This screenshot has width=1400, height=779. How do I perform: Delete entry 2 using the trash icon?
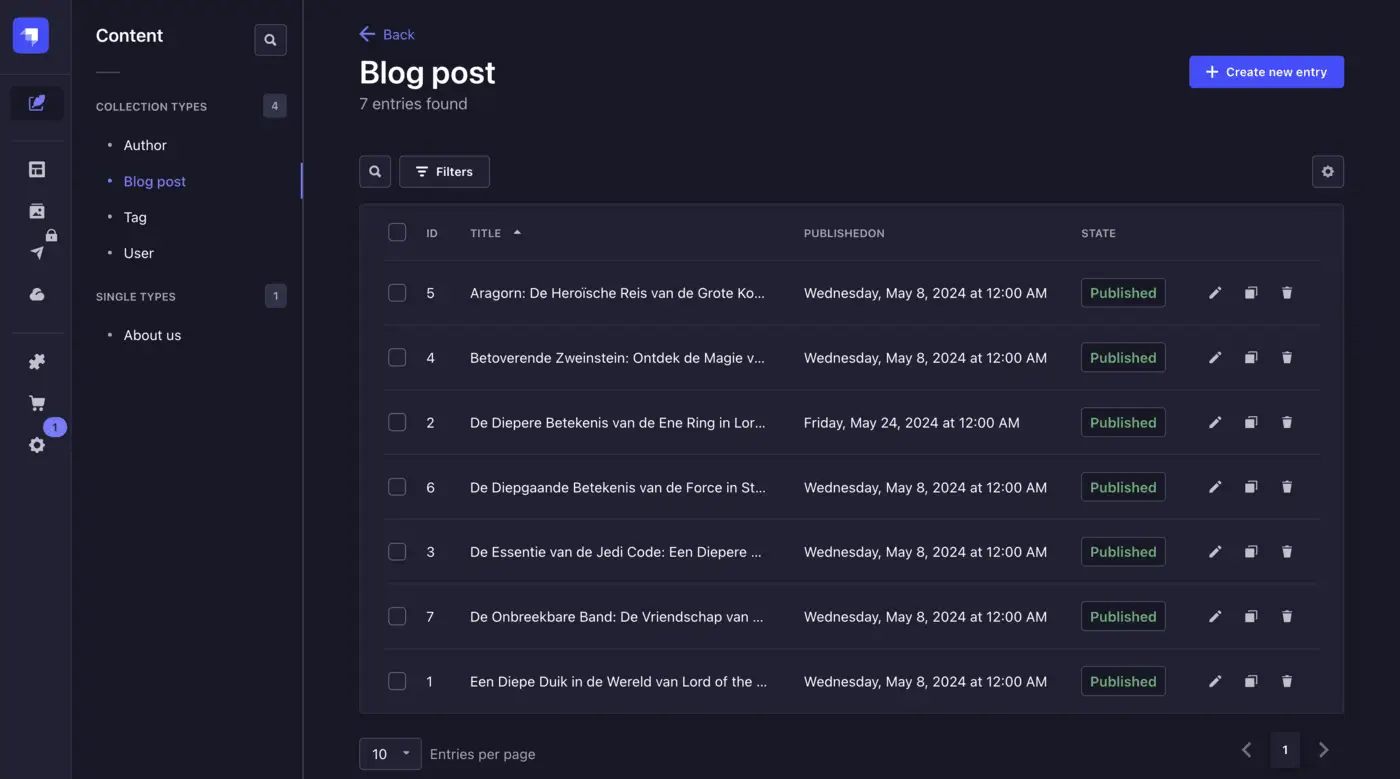pyautogui.click(x=1287, y=422)
